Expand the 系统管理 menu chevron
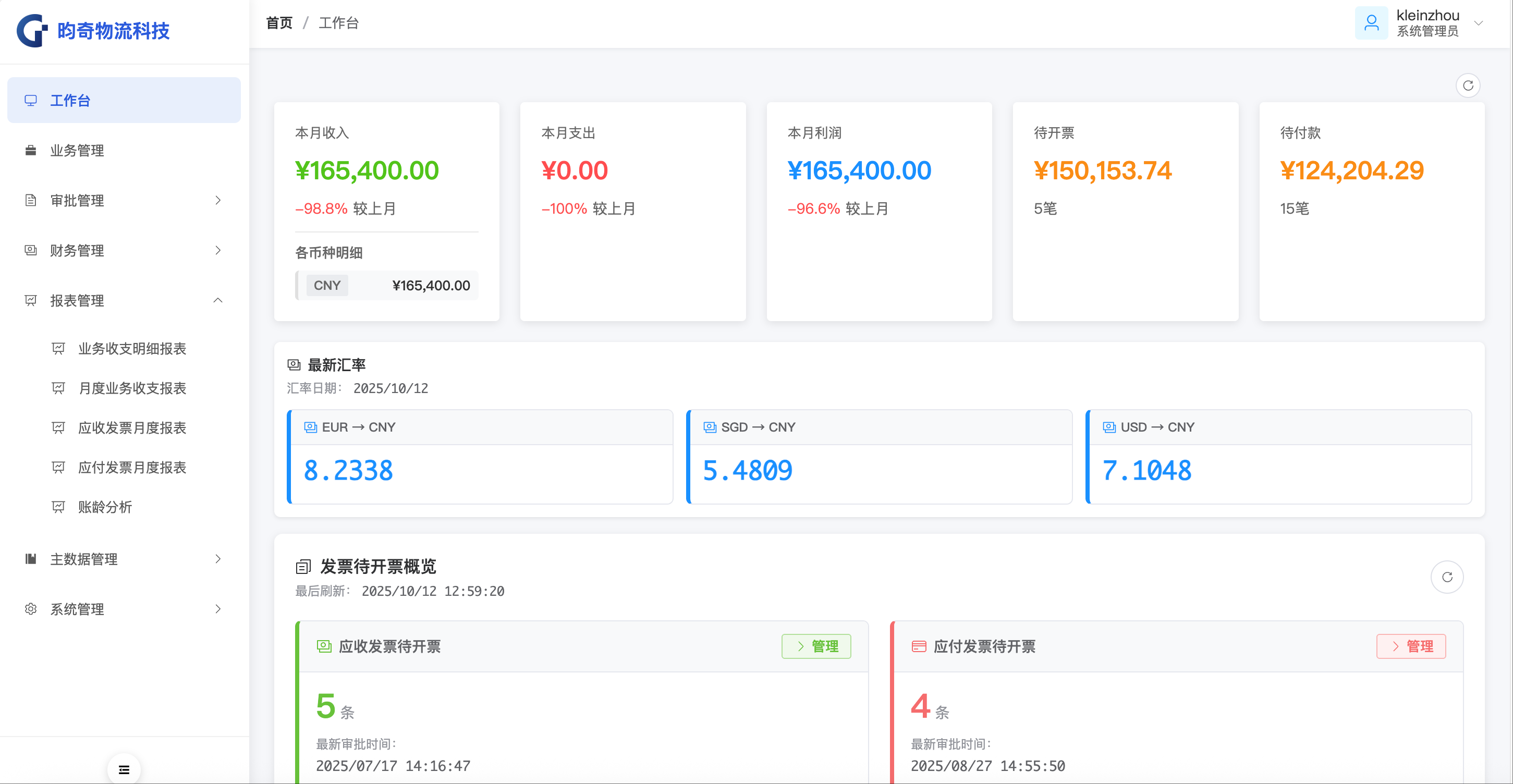Screen dimensions: 1513x784 218,609
